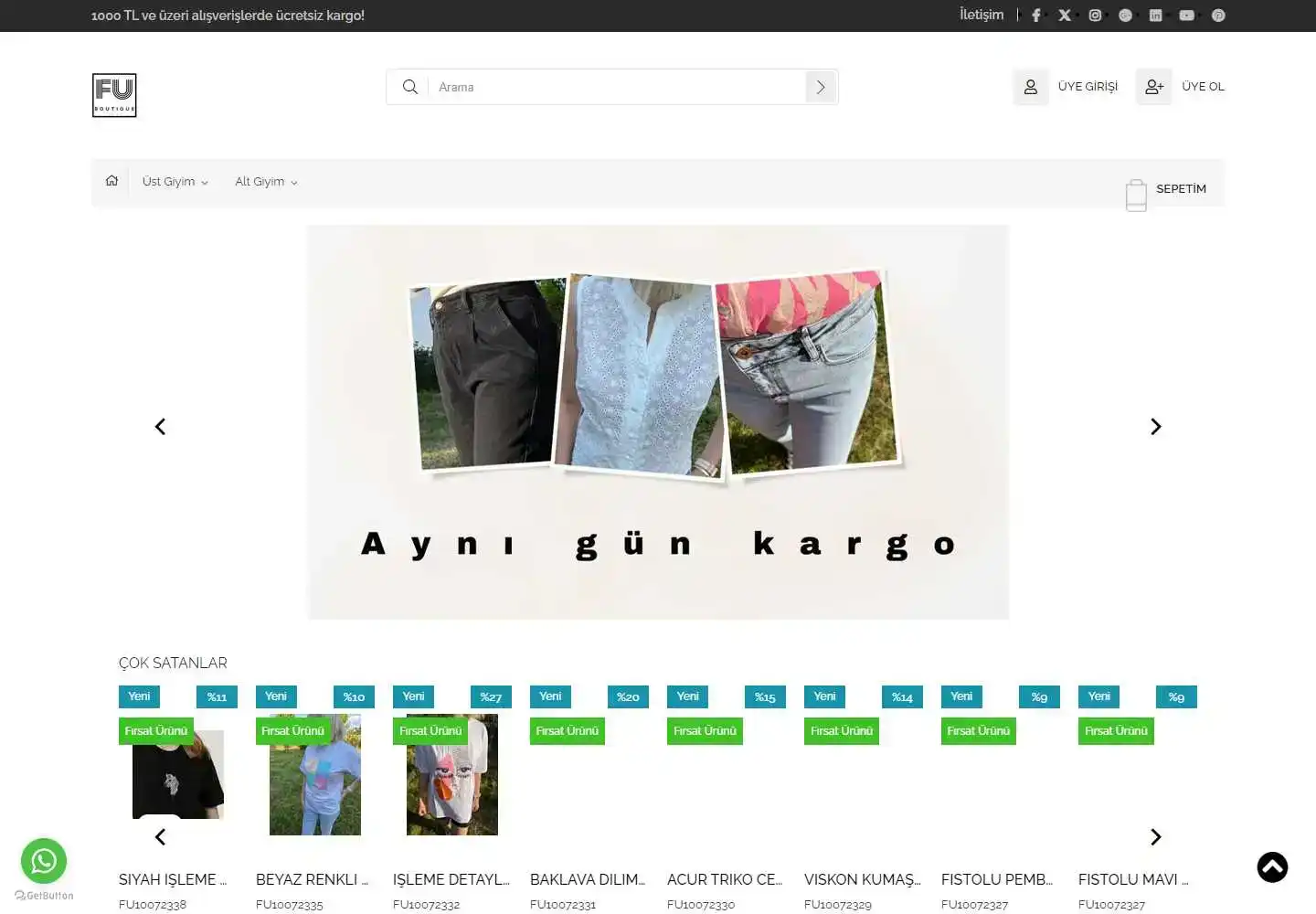The height and width of the screenshot is (914, 1316).
Task: Show previous best-seller products
Action: point(161,837)
